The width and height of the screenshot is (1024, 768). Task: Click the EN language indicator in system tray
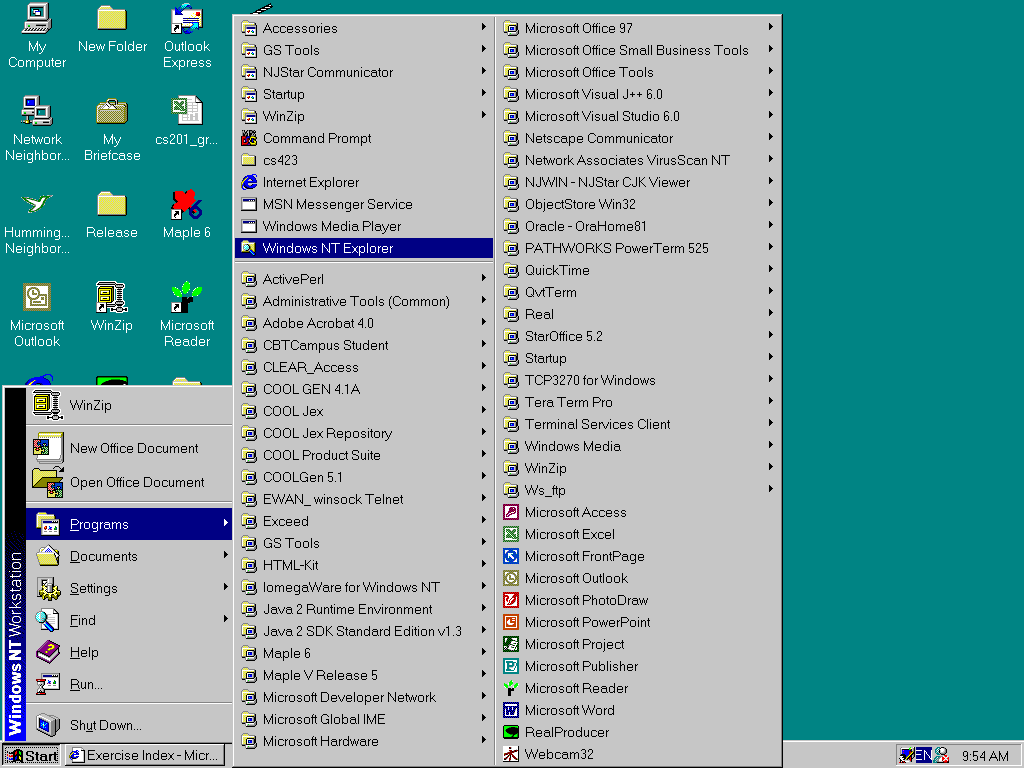pyautogui.click(x=923, y=755)
